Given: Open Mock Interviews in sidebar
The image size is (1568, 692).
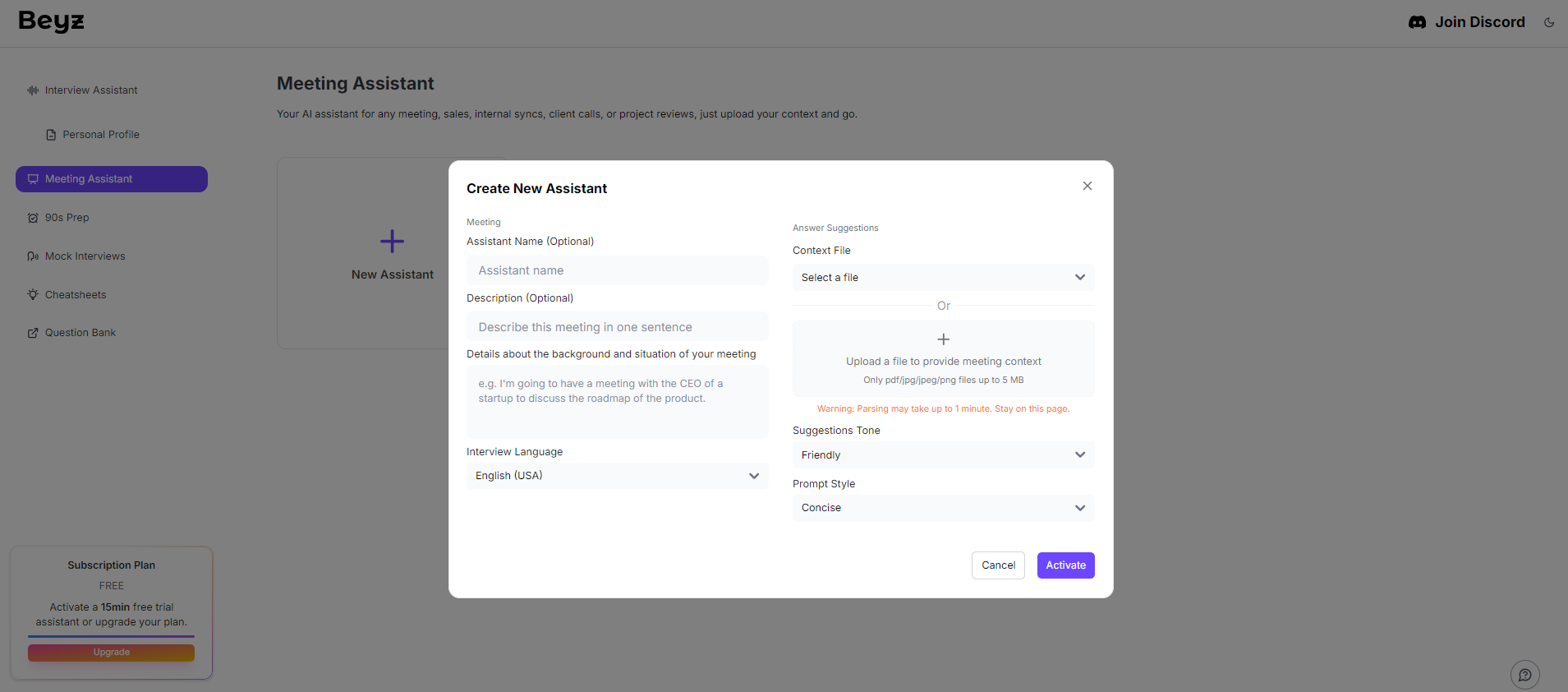Looking at the screenshot, I should click(x=85, y=256).
